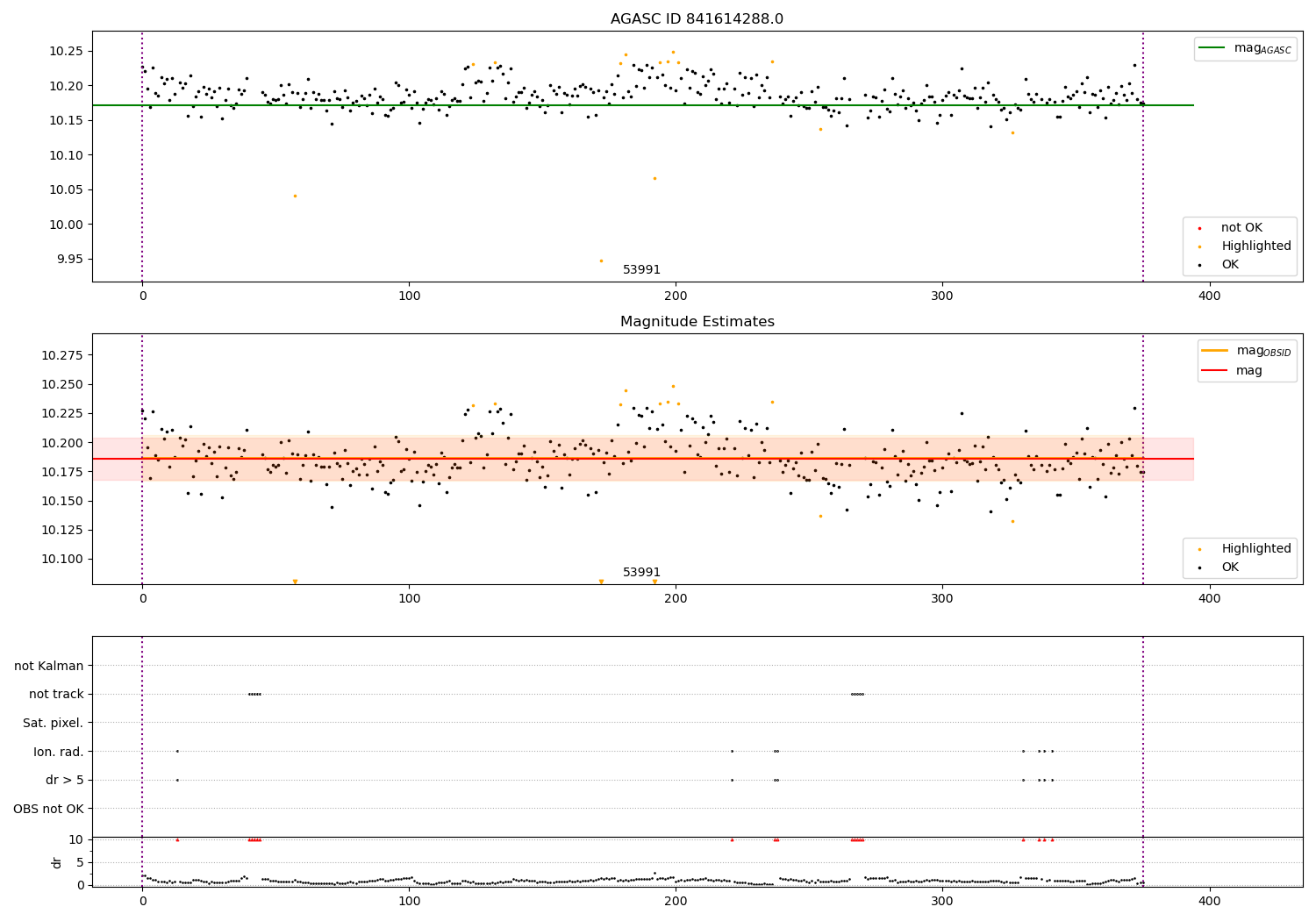Click y-axis tick '10.275' in middle plot
Image resolution: width=1316 pixels, height=921 pixels.
62,355
